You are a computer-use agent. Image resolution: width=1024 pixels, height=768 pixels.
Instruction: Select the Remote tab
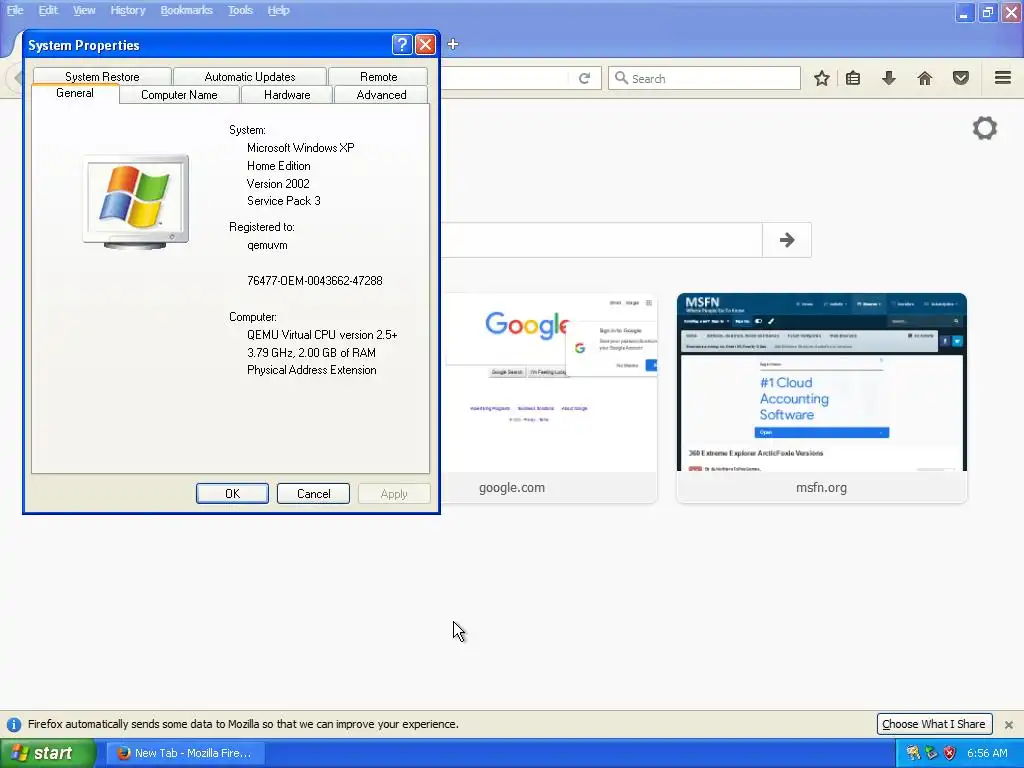coord(378,76)
